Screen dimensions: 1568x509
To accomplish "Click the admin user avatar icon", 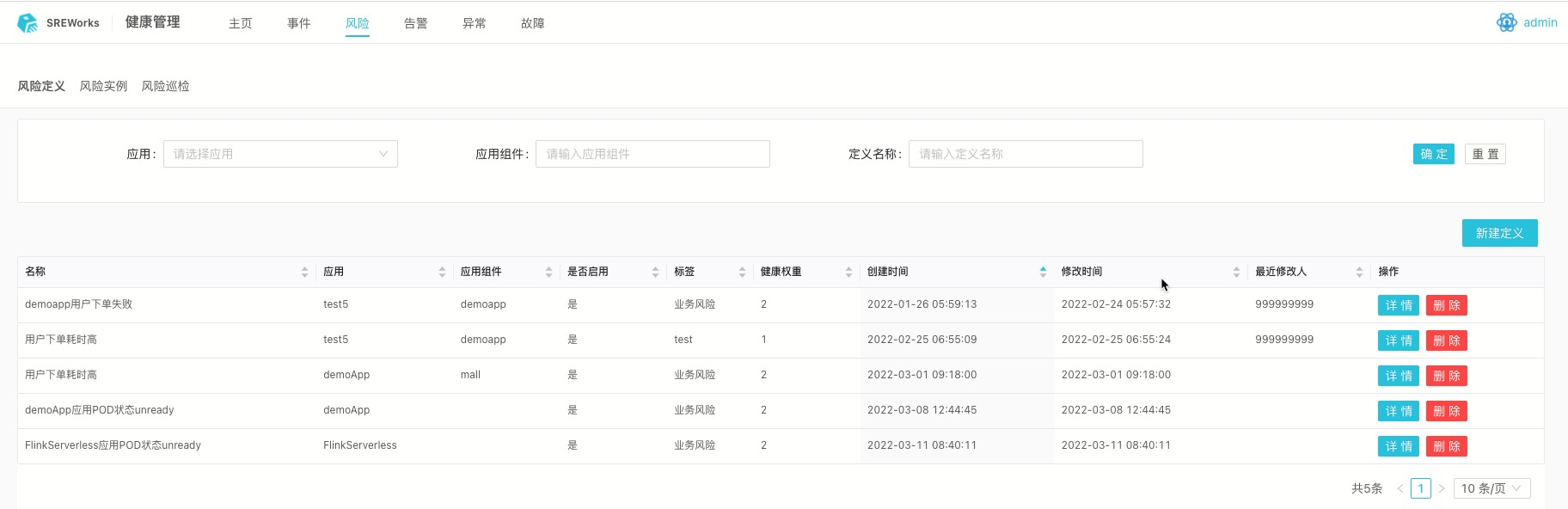I will point(1506,23).
